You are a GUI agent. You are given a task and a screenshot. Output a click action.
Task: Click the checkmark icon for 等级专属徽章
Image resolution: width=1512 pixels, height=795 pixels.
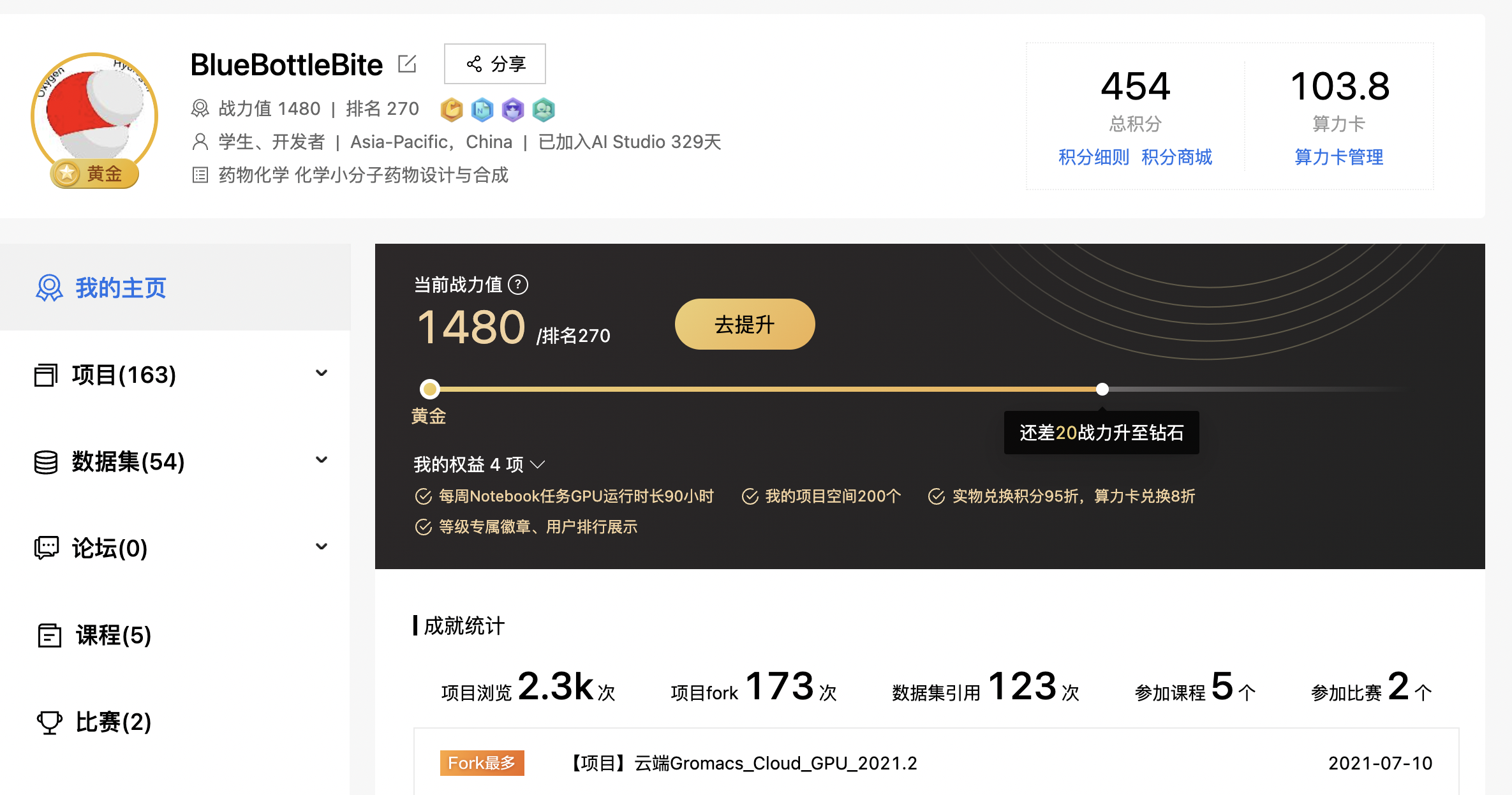pyautogui.click(x=423, y=527)
